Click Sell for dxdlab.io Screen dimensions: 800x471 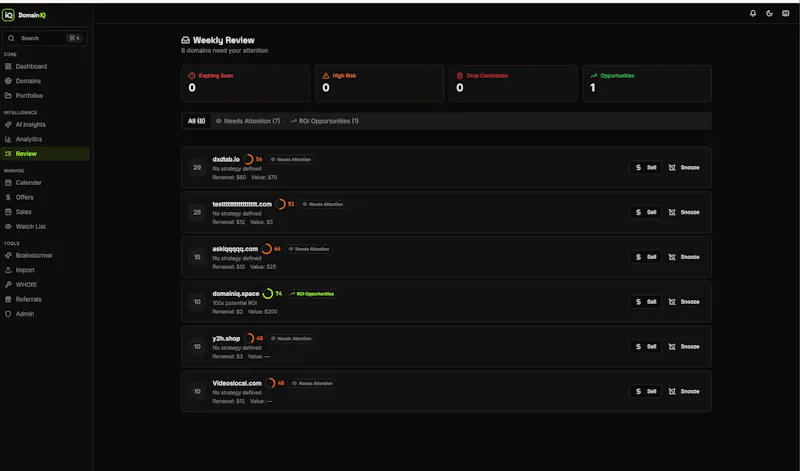tap(645, 167)
